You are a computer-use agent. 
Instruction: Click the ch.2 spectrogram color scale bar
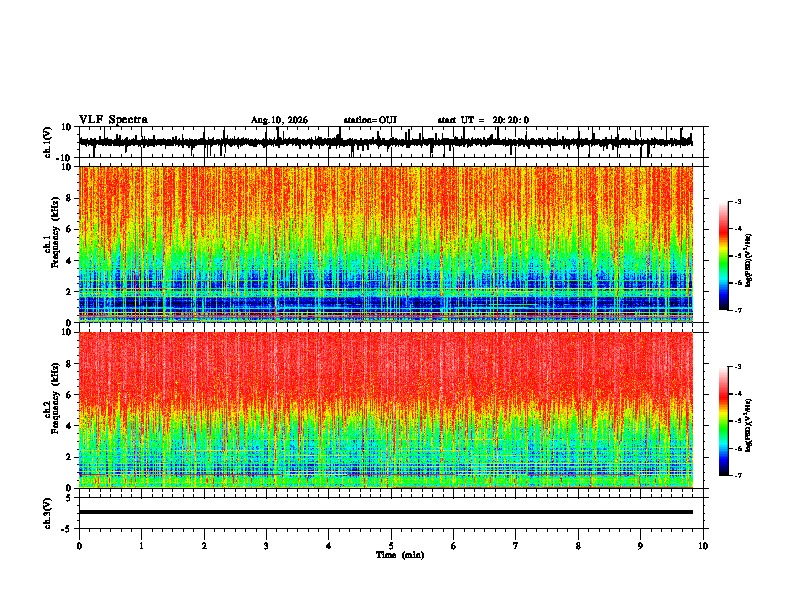[x=724, y=421]
